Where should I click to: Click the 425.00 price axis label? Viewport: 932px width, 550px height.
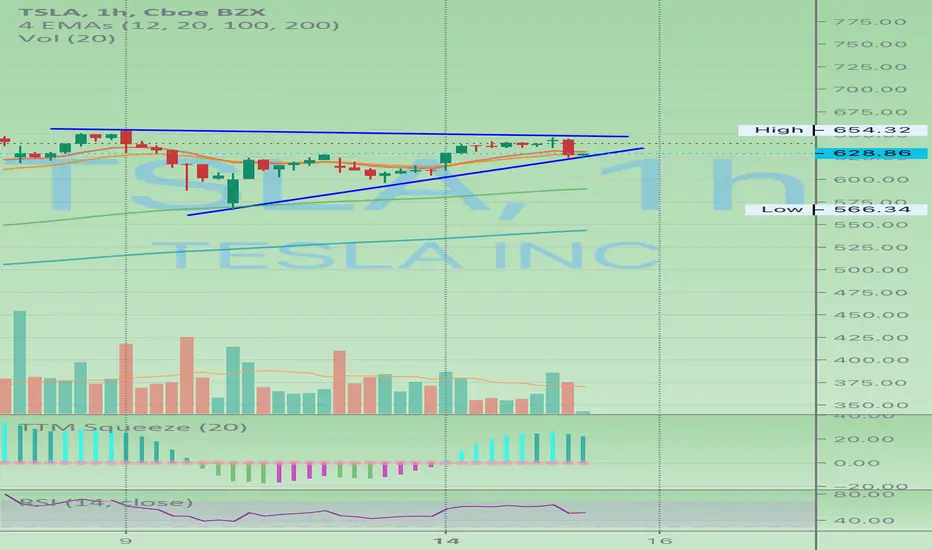[x=870, y=338]
